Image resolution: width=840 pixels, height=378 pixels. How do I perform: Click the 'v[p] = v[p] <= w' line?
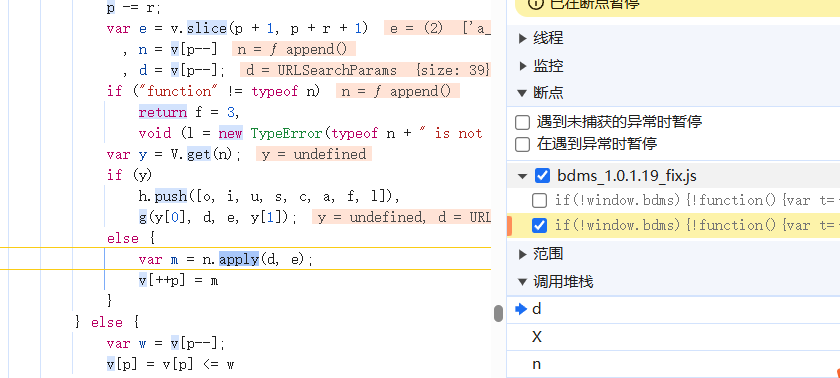[170, 365]
